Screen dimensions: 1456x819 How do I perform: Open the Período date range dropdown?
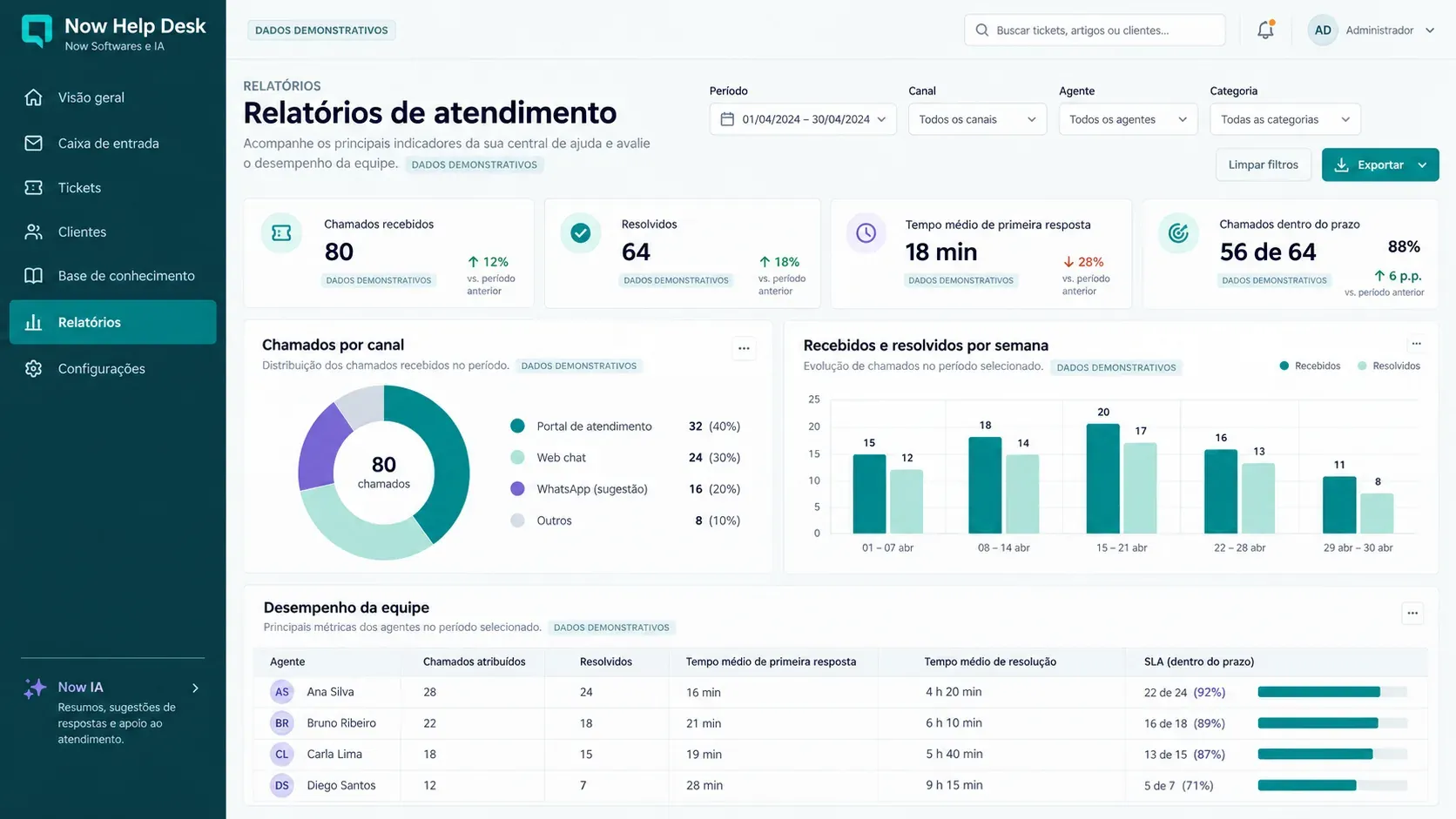[x=803, y=119]
